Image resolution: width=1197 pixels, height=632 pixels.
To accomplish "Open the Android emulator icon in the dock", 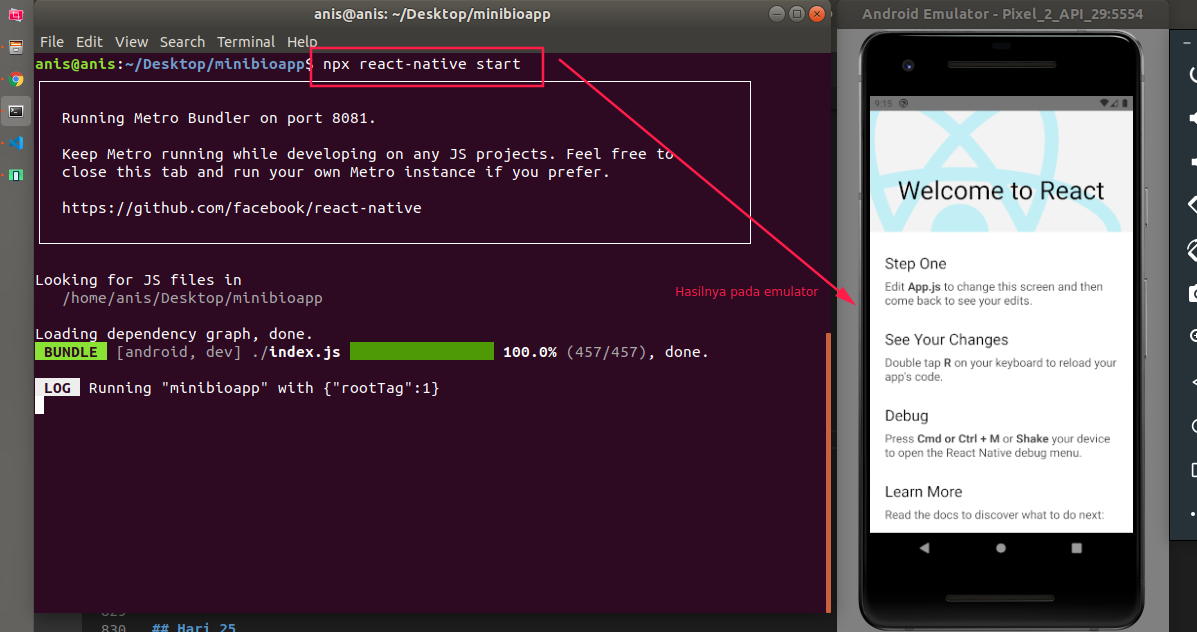I will pos(15,176).
